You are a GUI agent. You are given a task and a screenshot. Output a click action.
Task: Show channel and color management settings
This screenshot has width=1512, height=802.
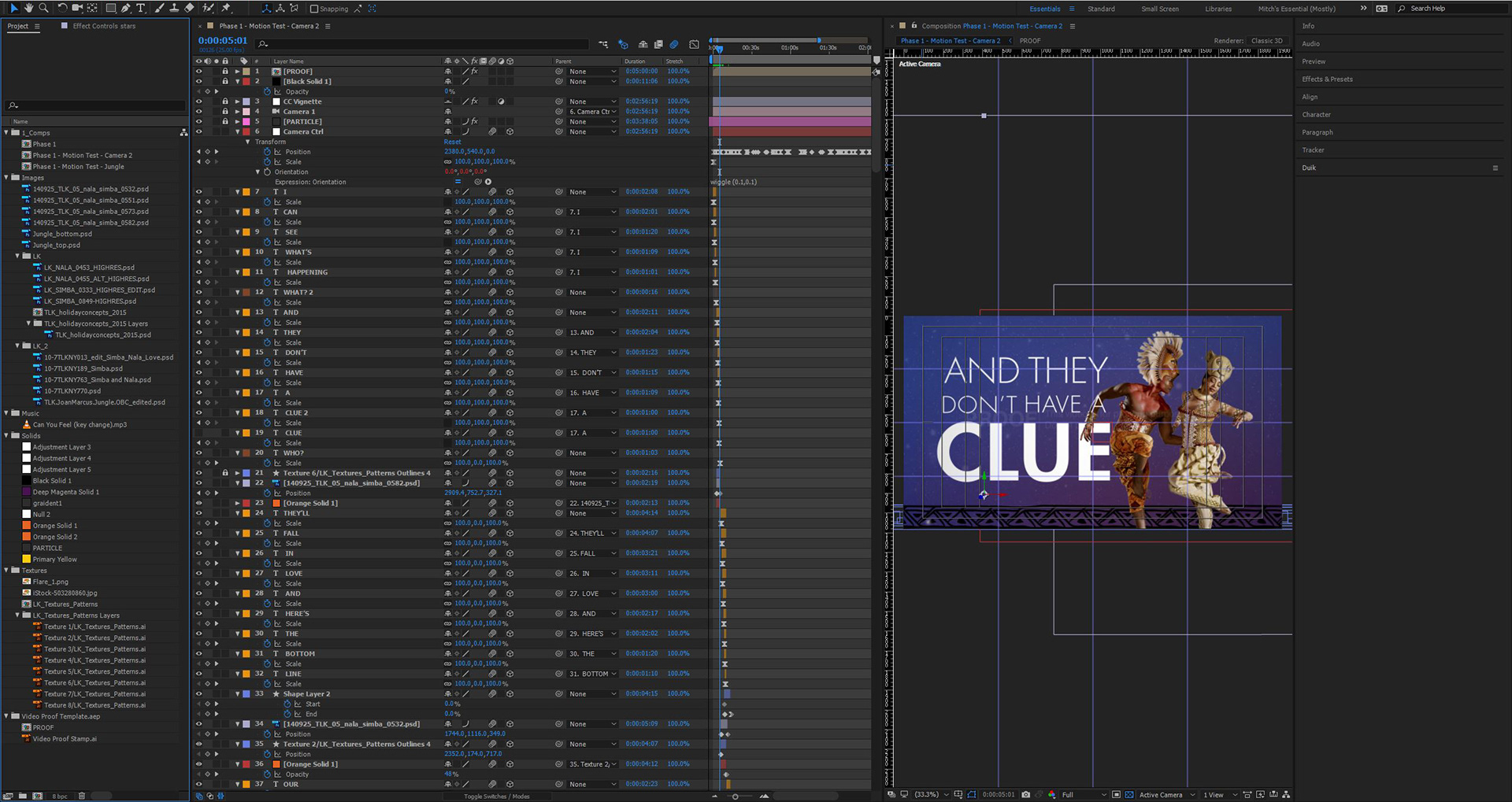[x=1051, y=794]
